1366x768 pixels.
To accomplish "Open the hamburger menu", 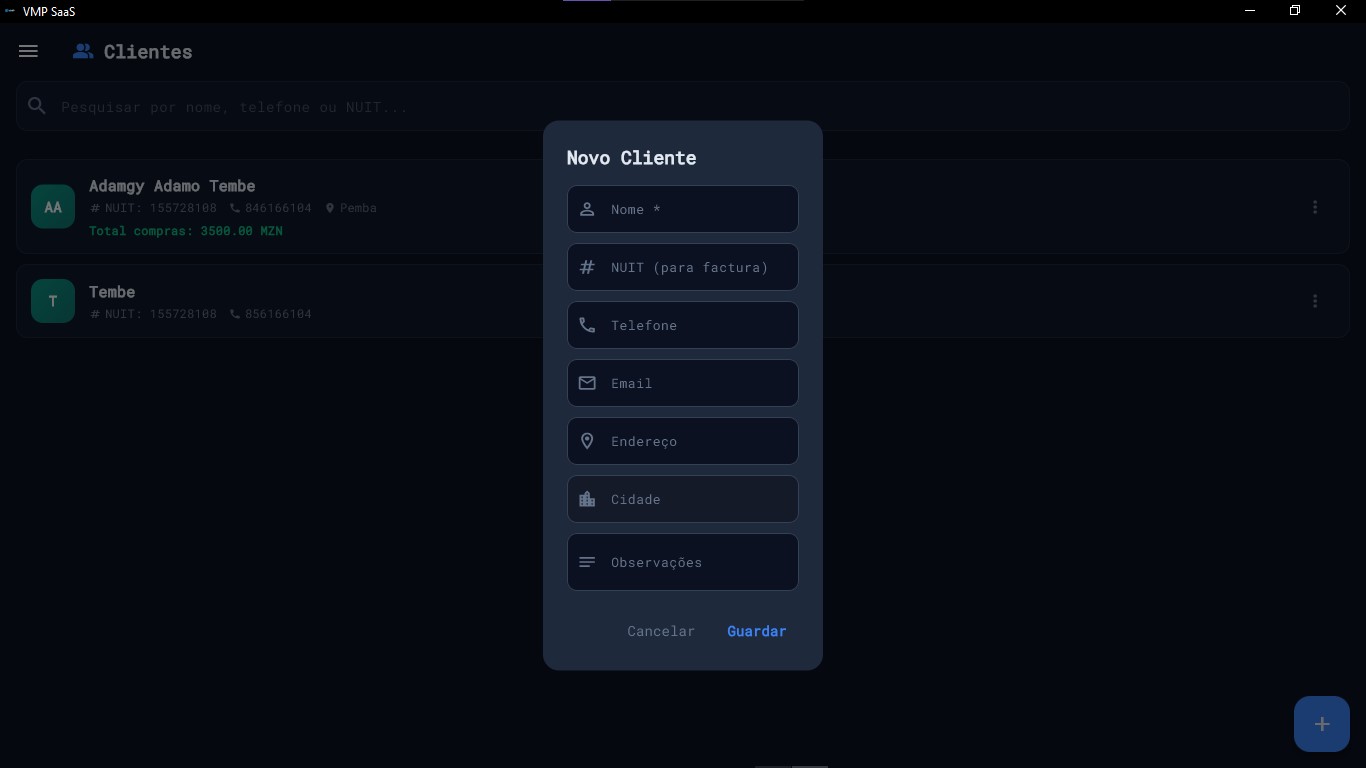I will [x=28, y=51].
